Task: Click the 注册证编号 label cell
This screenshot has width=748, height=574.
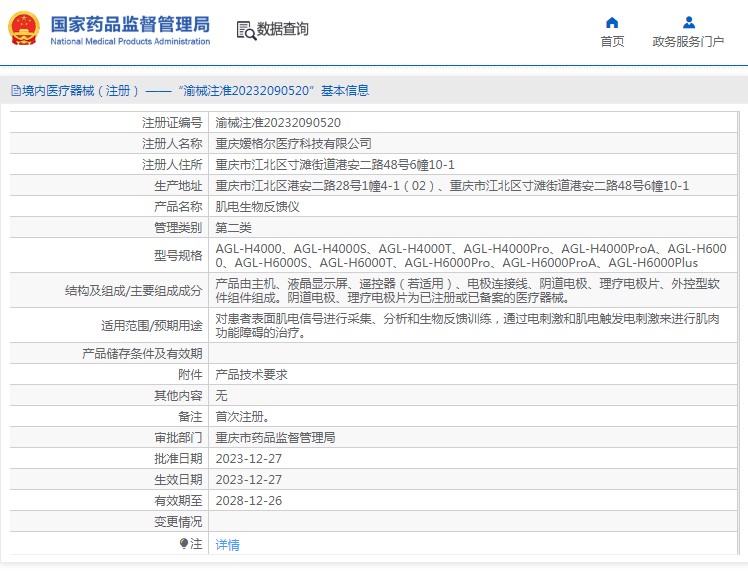Action: [172, 123]
